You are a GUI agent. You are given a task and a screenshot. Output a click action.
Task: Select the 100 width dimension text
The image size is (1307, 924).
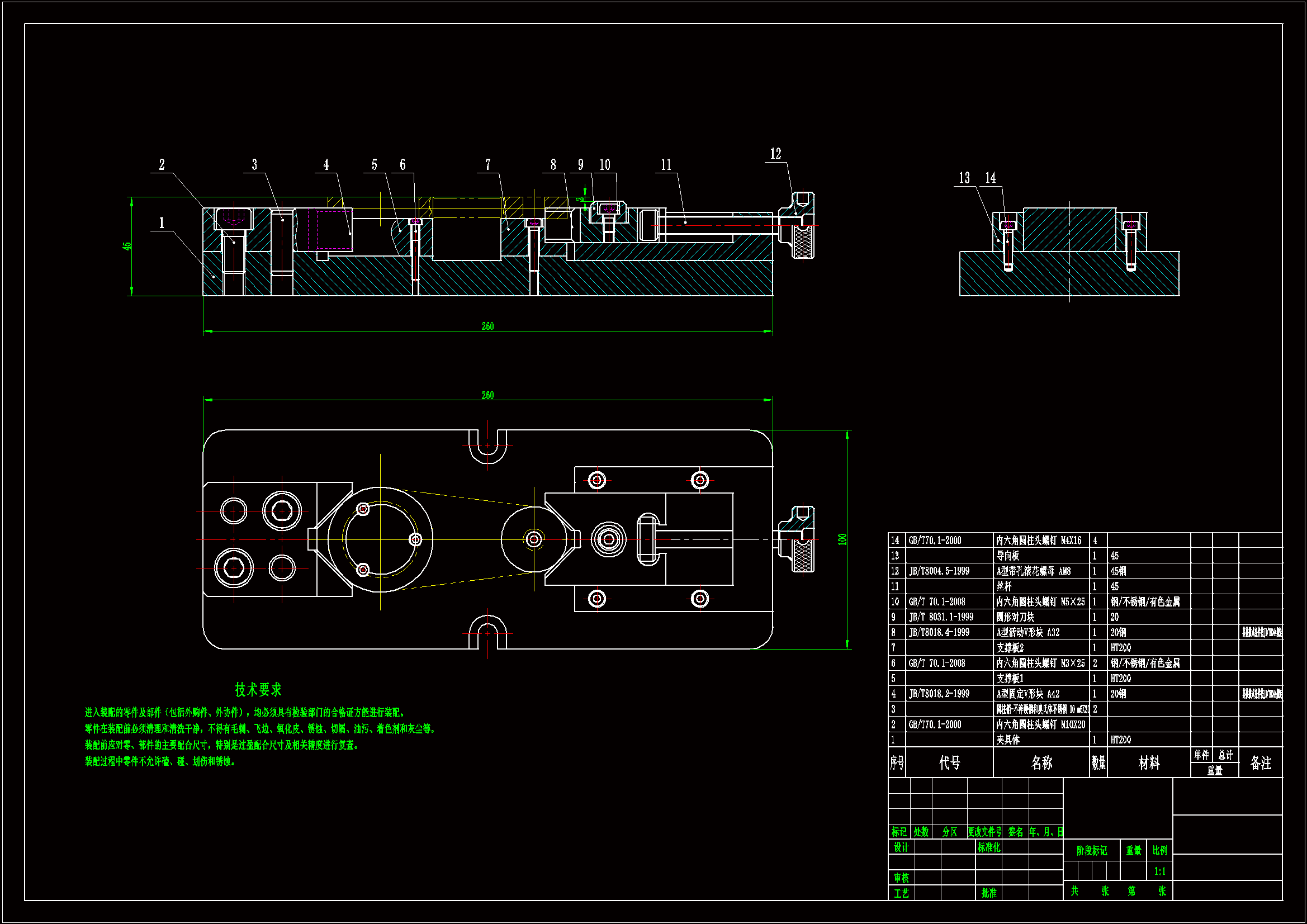842,539
